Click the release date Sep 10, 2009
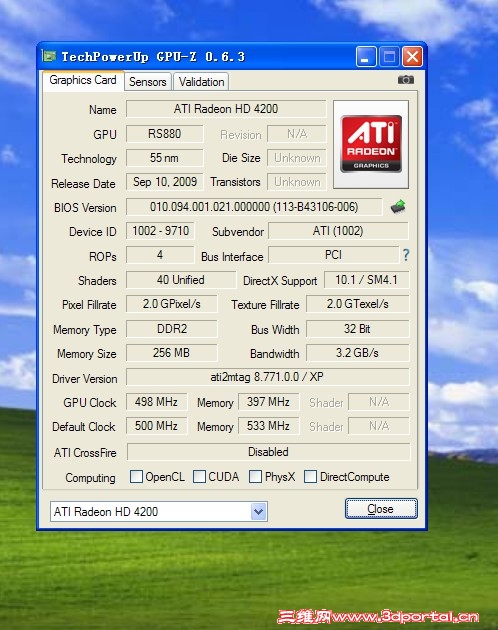Viewport: 498px width, 630px height. tap(164, 182)
